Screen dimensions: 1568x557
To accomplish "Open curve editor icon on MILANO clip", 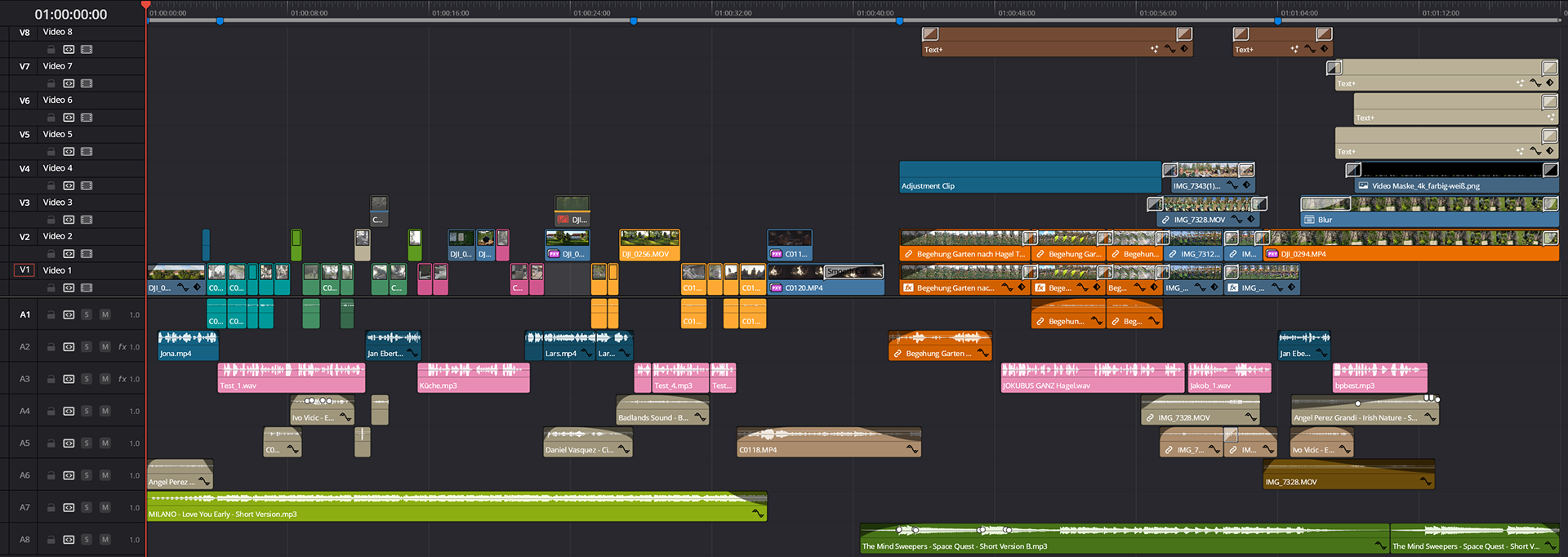I will (758, 514).
